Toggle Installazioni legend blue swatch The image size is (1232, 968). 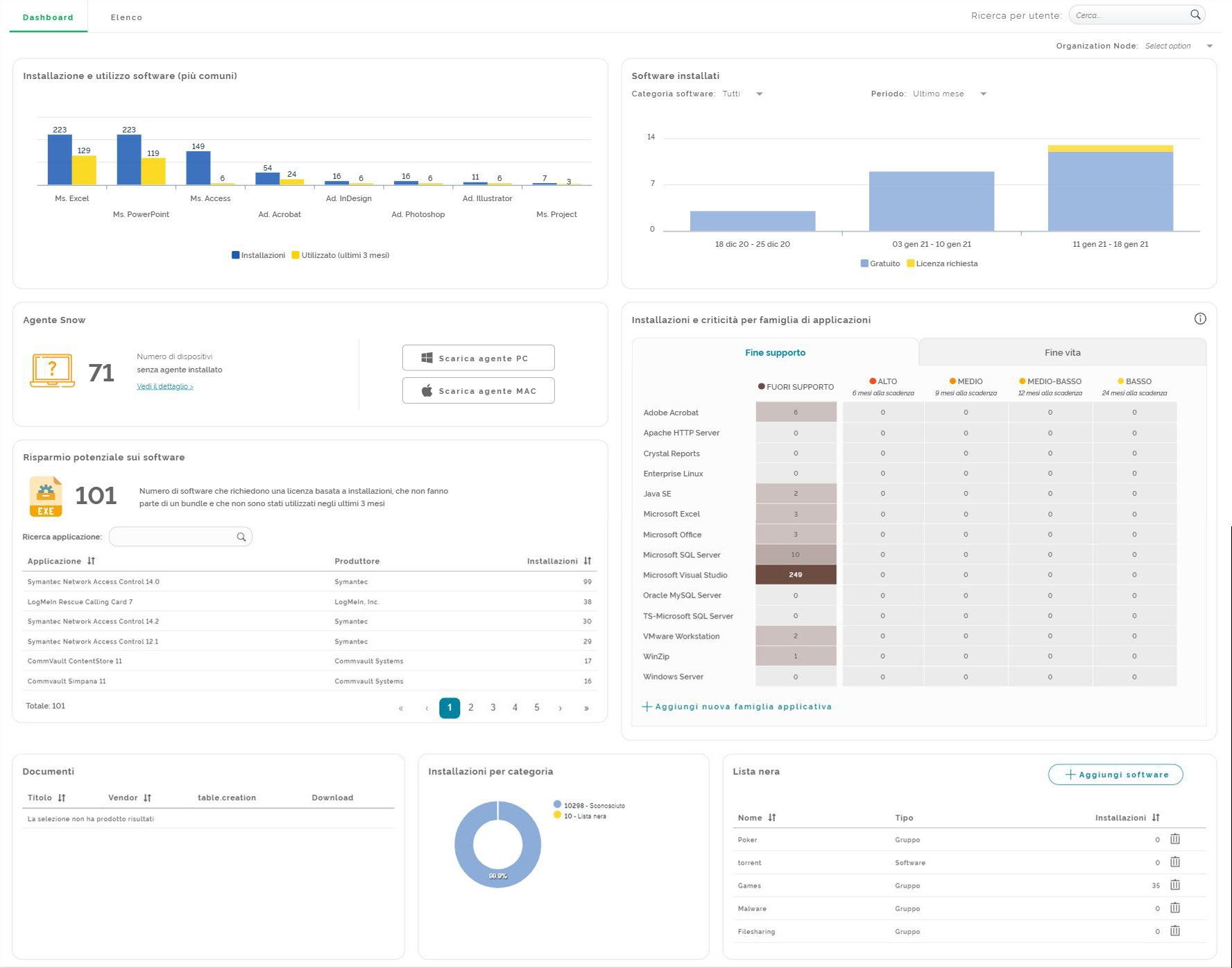click(236, 255)
